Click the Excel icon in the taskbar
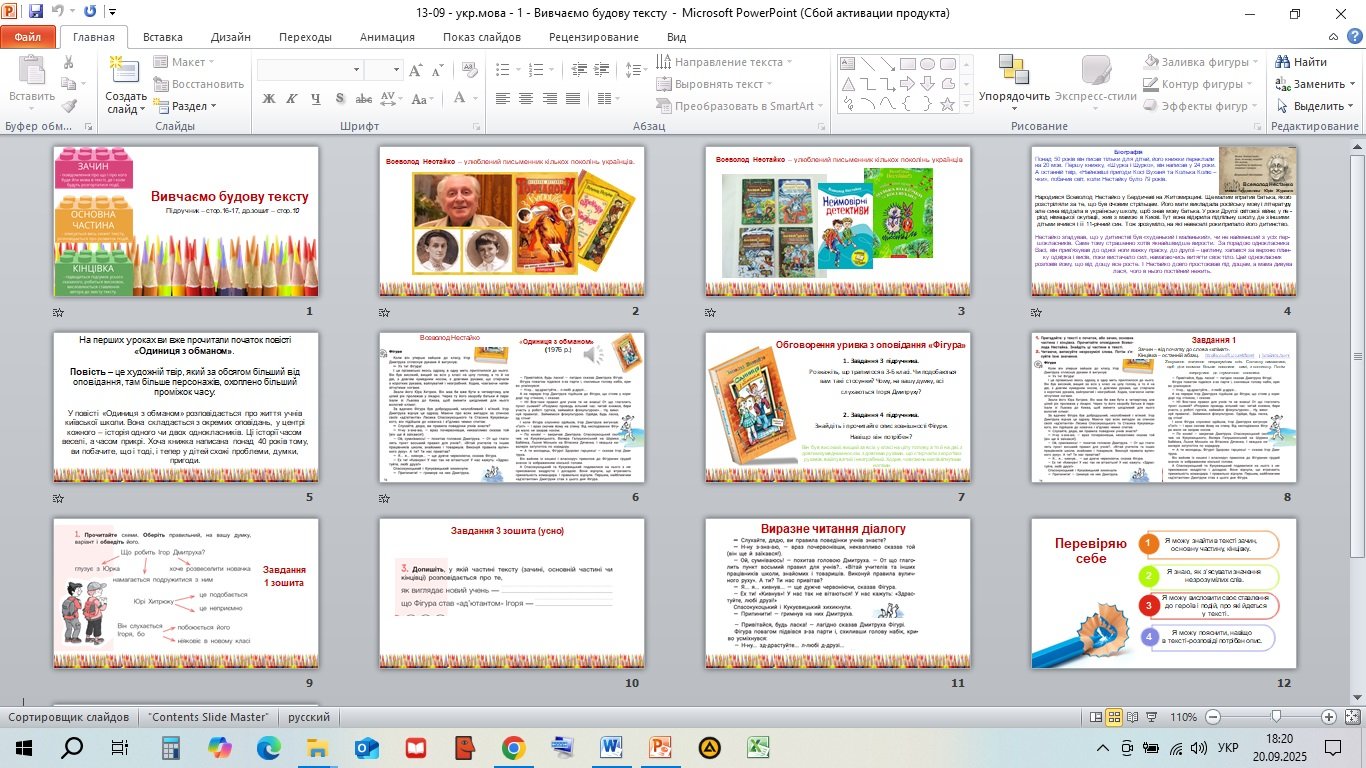The image size is (1366, 768). (759, 747)
